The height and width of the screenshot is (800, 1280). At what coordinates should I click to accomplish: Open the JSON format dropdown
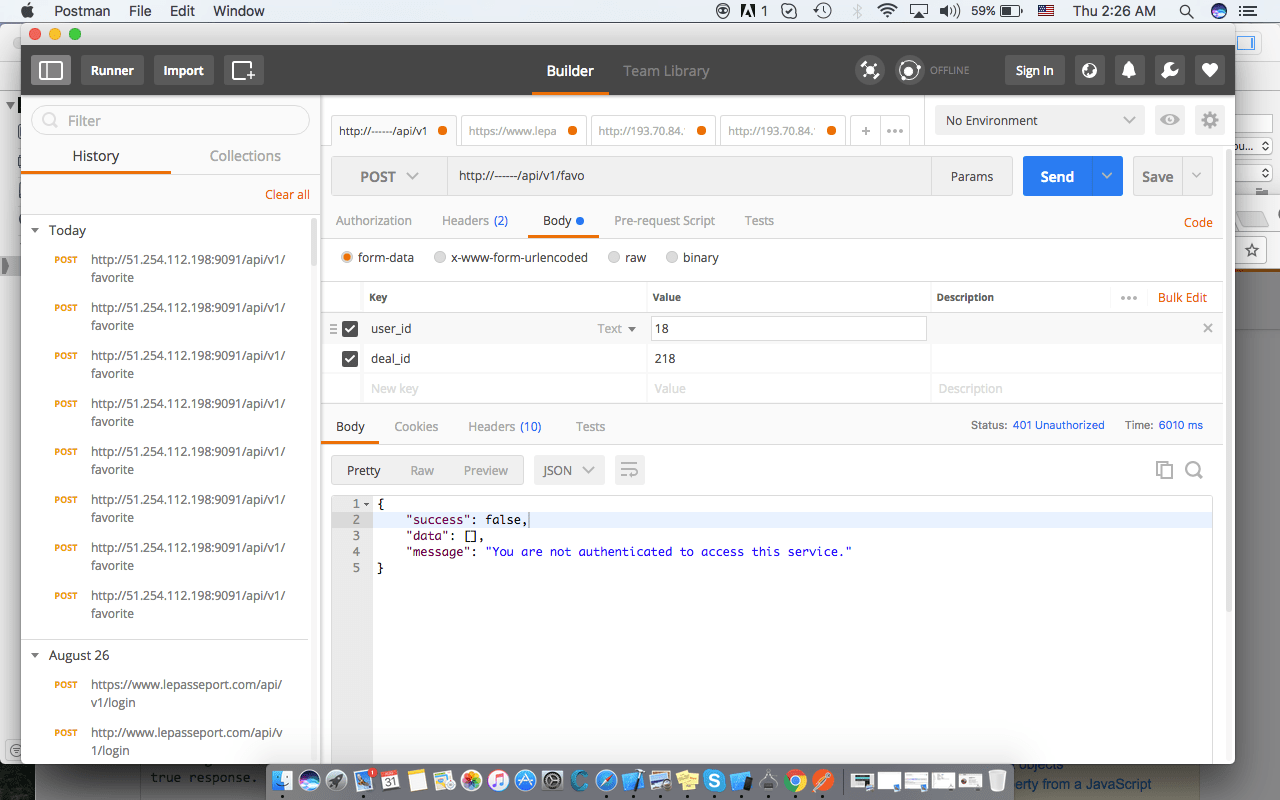568,470
